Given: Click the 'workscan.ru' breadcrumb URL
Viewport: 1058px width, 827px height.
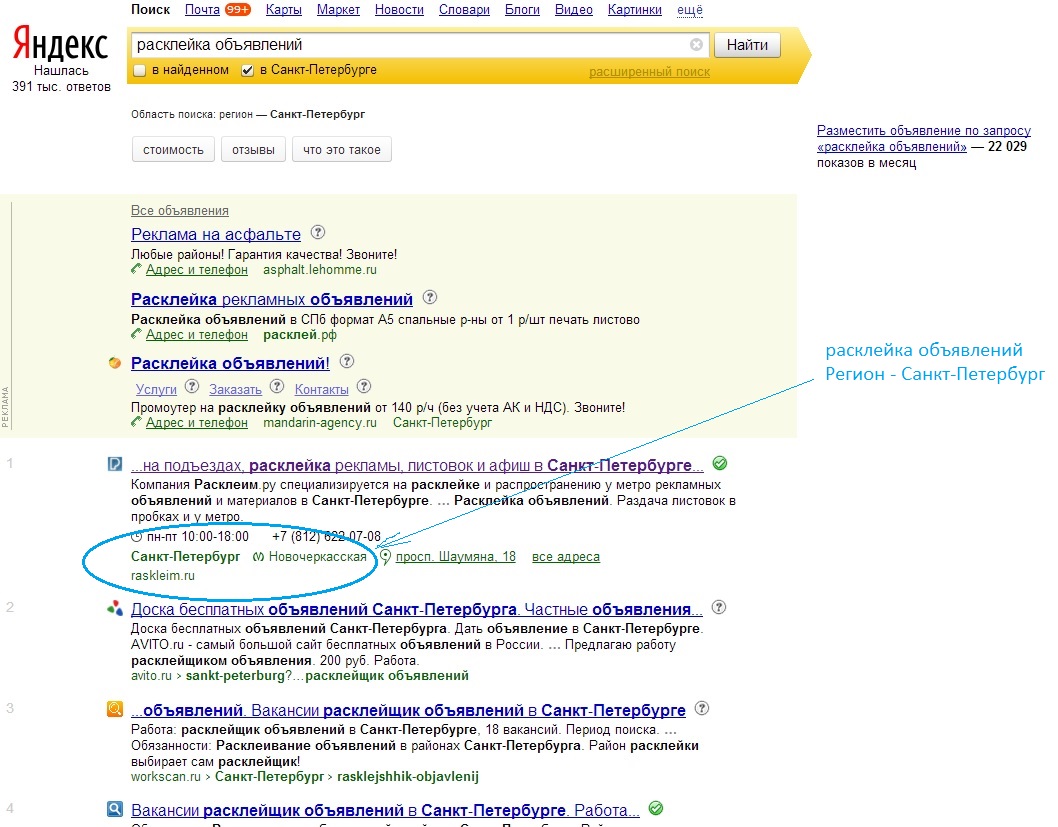Looking at the screenshot, I should [166, 776].
